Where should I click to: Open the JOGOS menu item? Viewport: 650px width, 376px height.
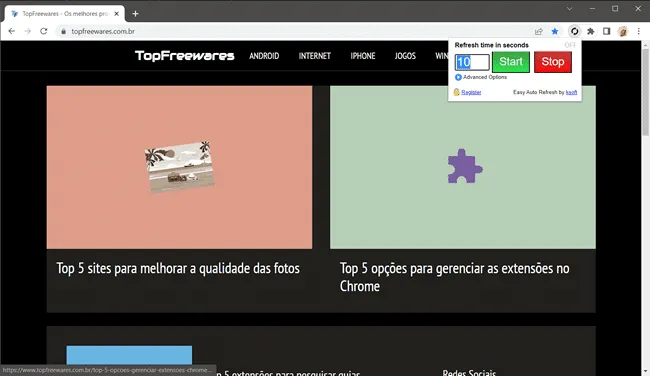[405, 56]
